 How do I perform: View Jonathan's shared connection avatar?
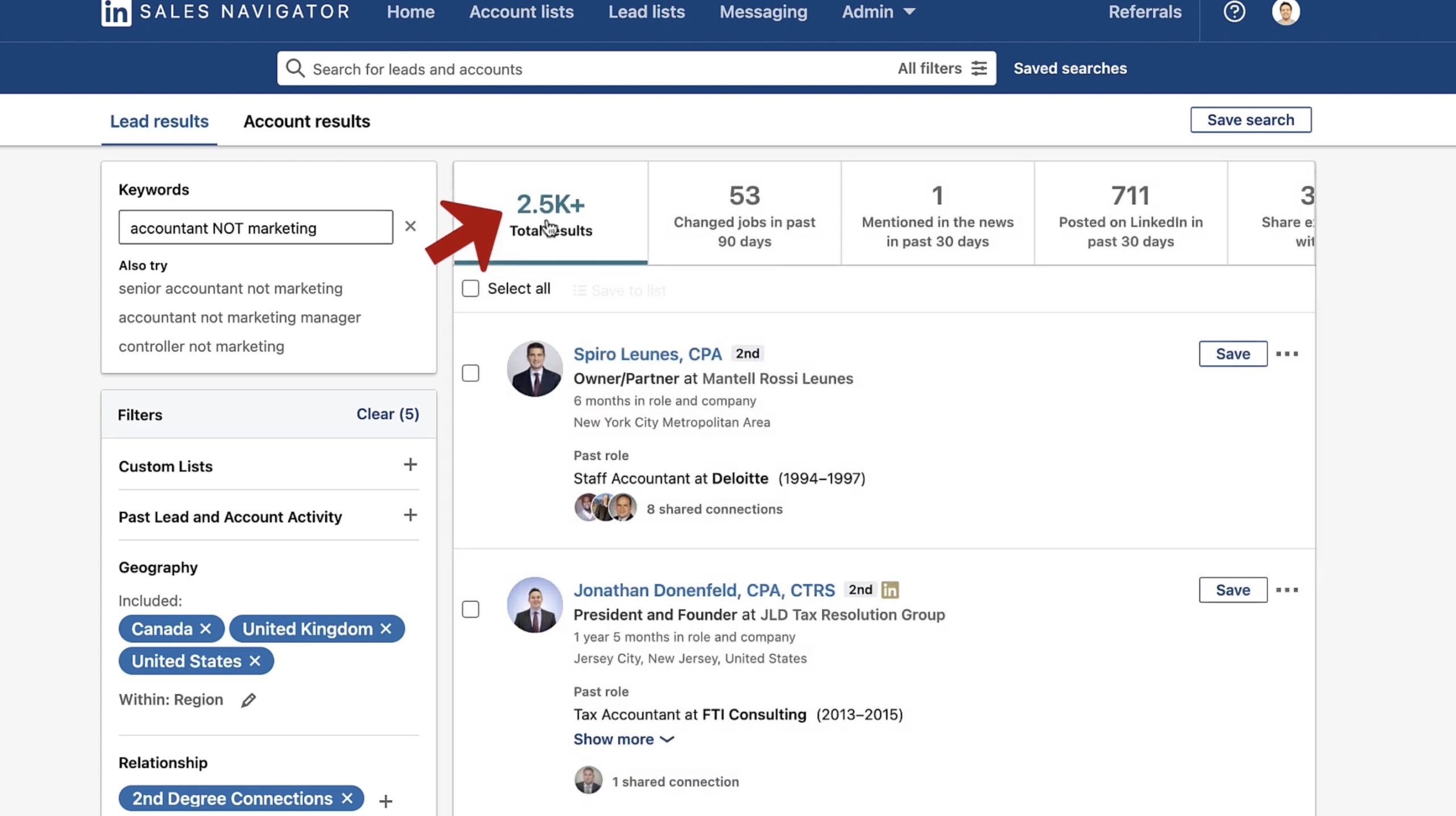coord(588,780)
